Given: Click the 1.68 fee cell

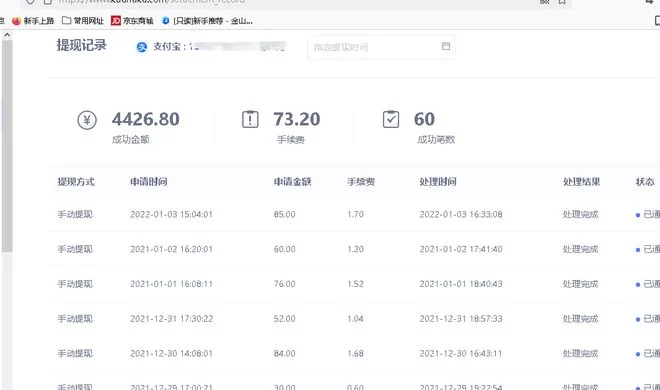Looking at the screenshot, I should pos(355,353).
